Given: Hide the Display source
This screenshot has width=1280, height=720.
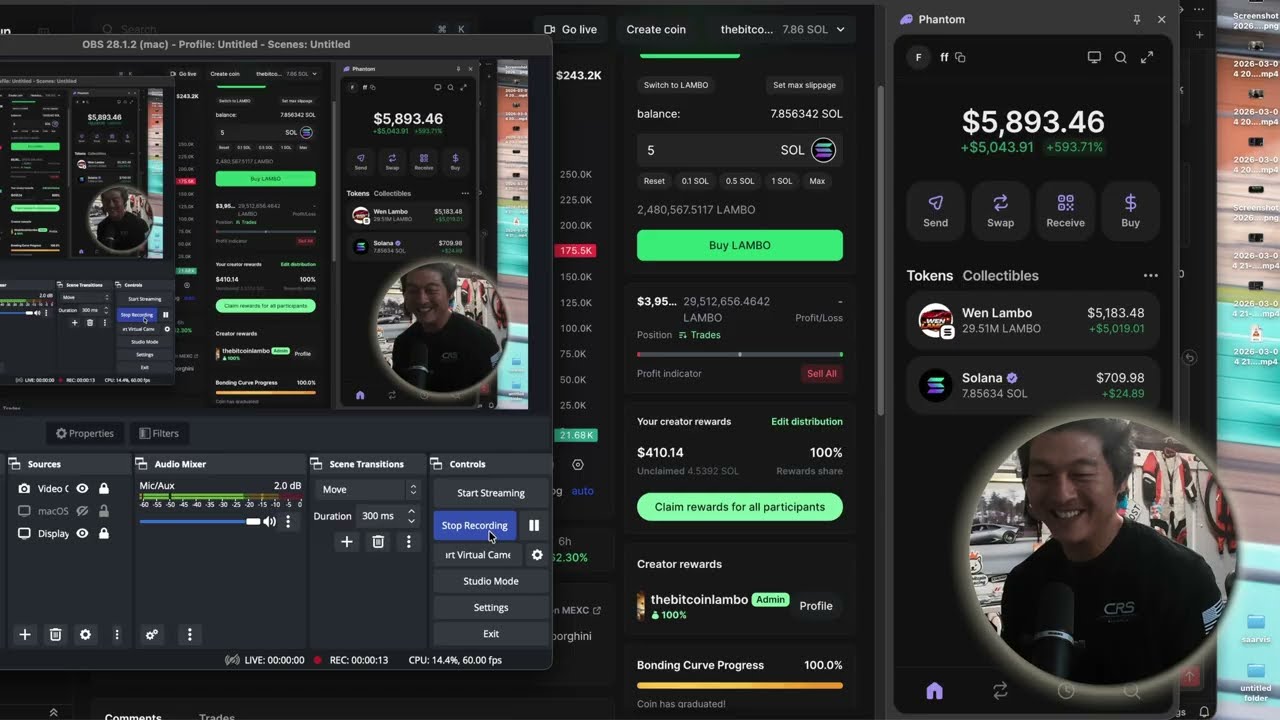Looking at the screenshot, I should (82, 534).
